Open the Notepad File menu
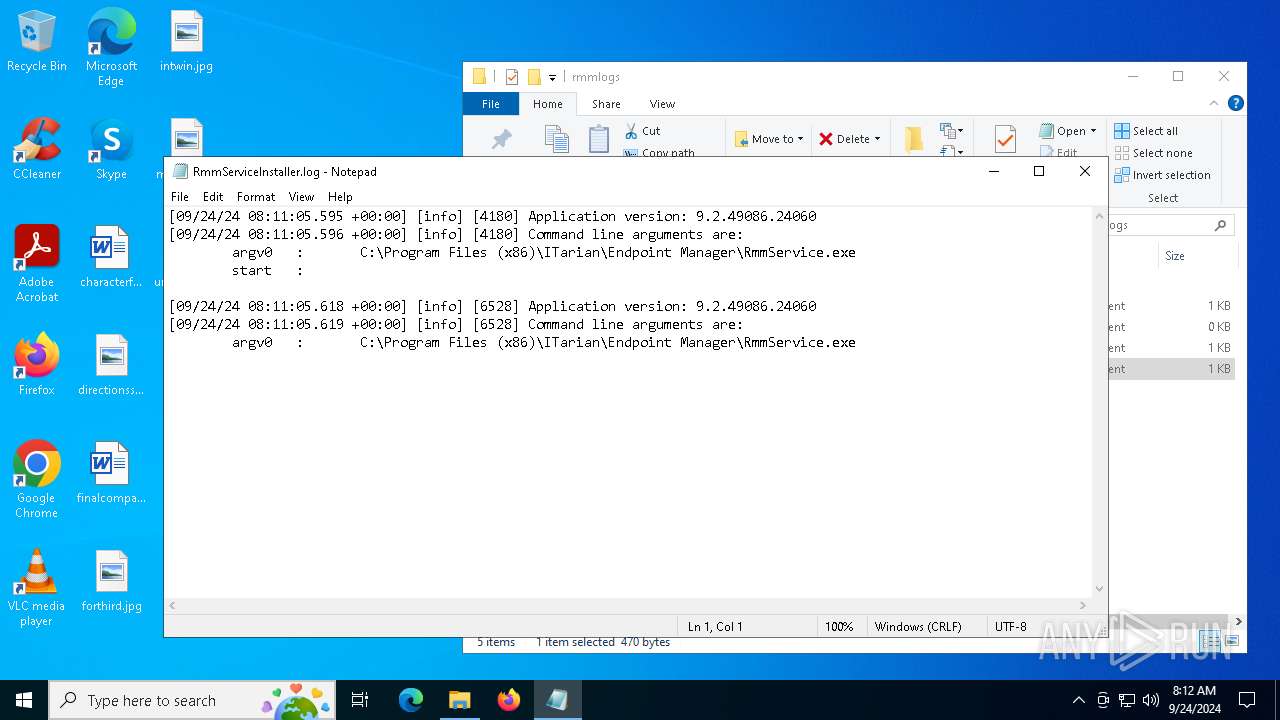Screen dimensions: 1280x720 tap(180, 197)
